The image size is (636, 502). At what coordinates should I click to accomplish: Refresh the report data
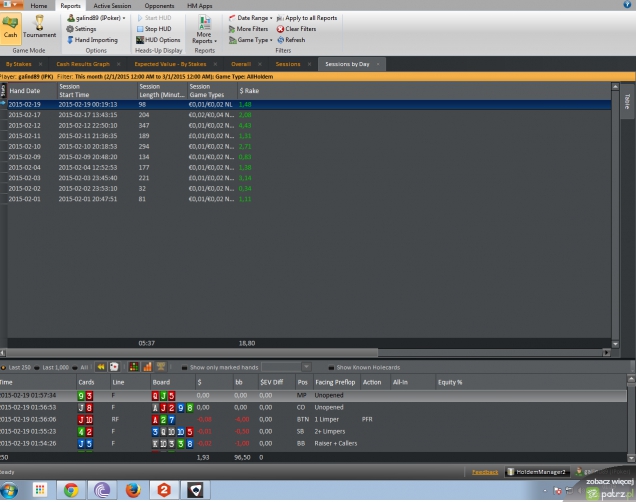pyautogui.click(x=290, y=40)
